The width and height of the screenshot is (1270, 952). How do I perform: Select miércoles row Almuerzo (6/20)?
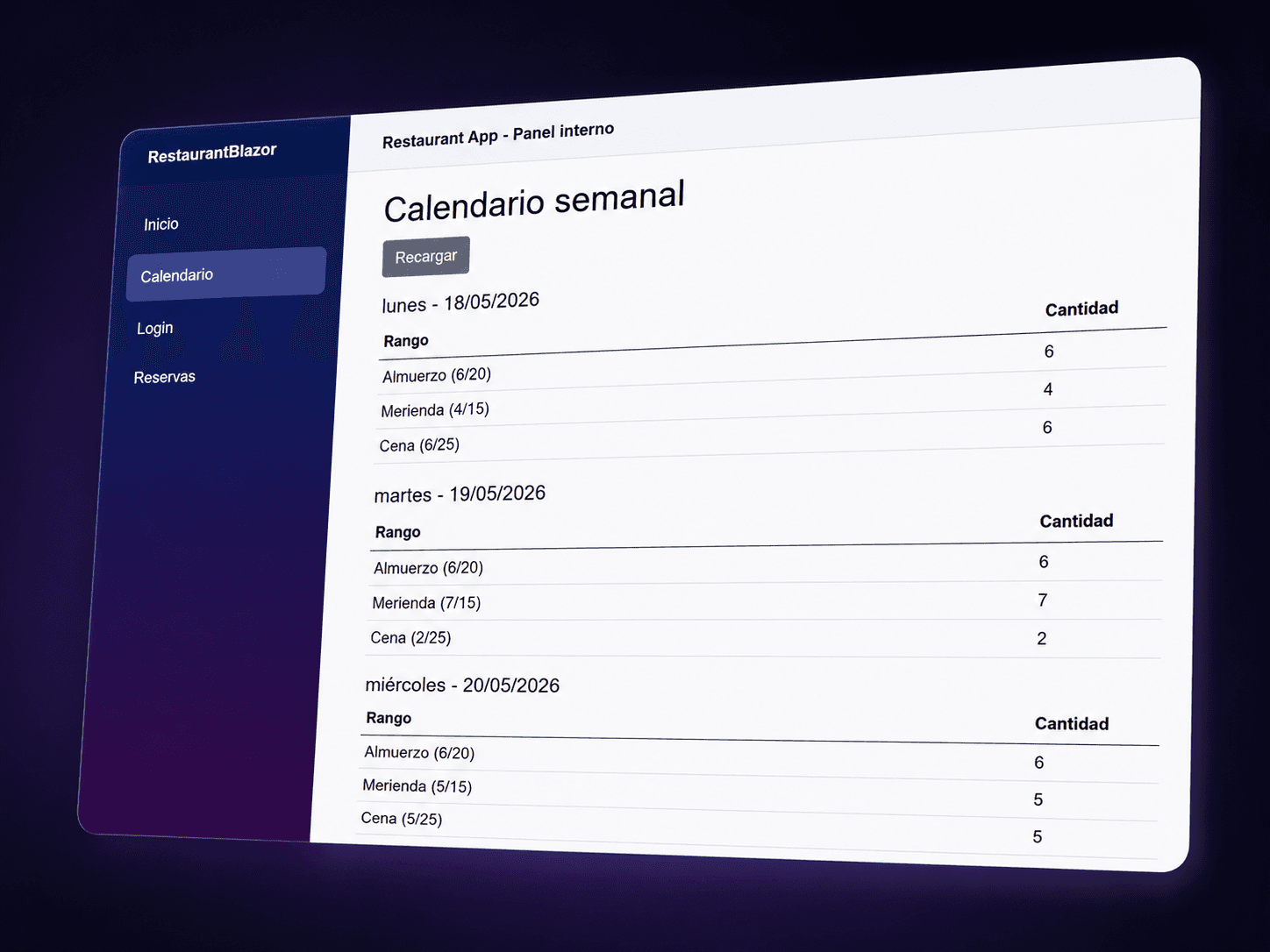pos(760,757)
